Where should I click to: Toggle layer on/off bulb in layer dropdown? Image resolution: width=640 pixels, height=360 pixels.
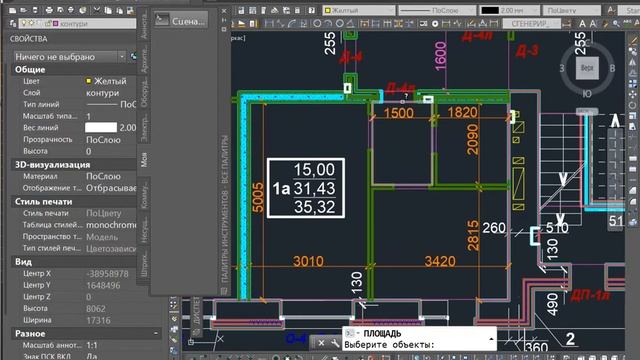[x=24, y=24]
